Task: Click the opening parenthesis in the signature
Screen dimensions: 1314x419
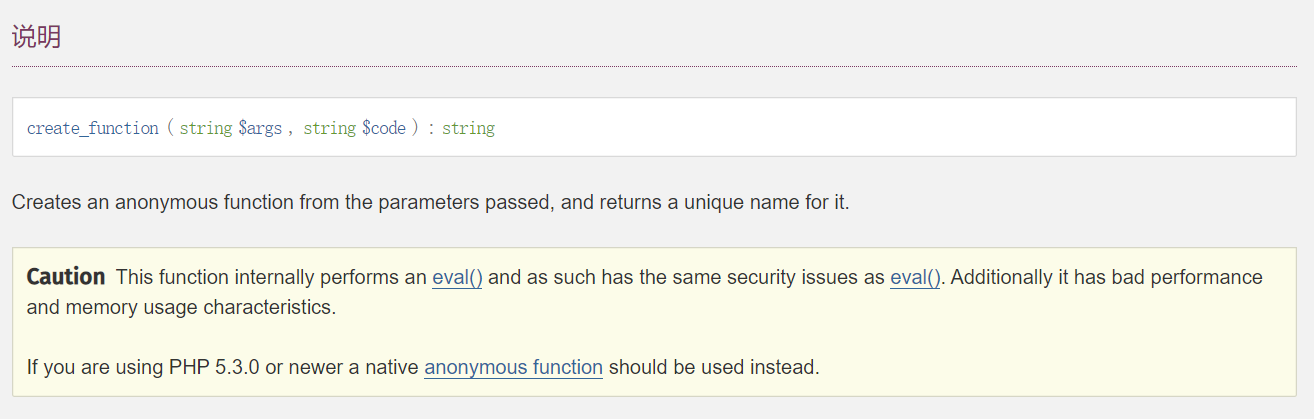Action: [170, 128]
